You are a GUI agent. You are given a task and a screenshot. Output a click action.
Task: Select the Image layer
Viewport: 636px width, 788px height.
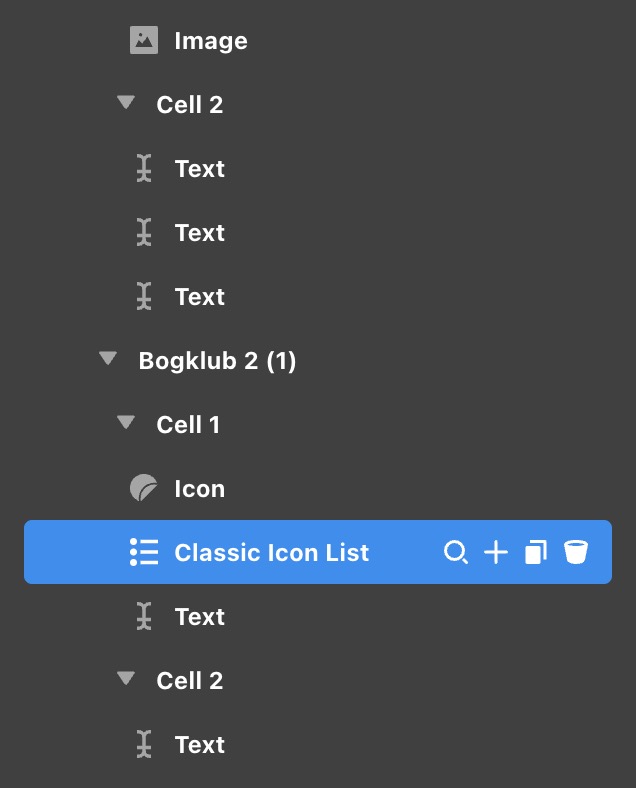(x=211, y=41)
